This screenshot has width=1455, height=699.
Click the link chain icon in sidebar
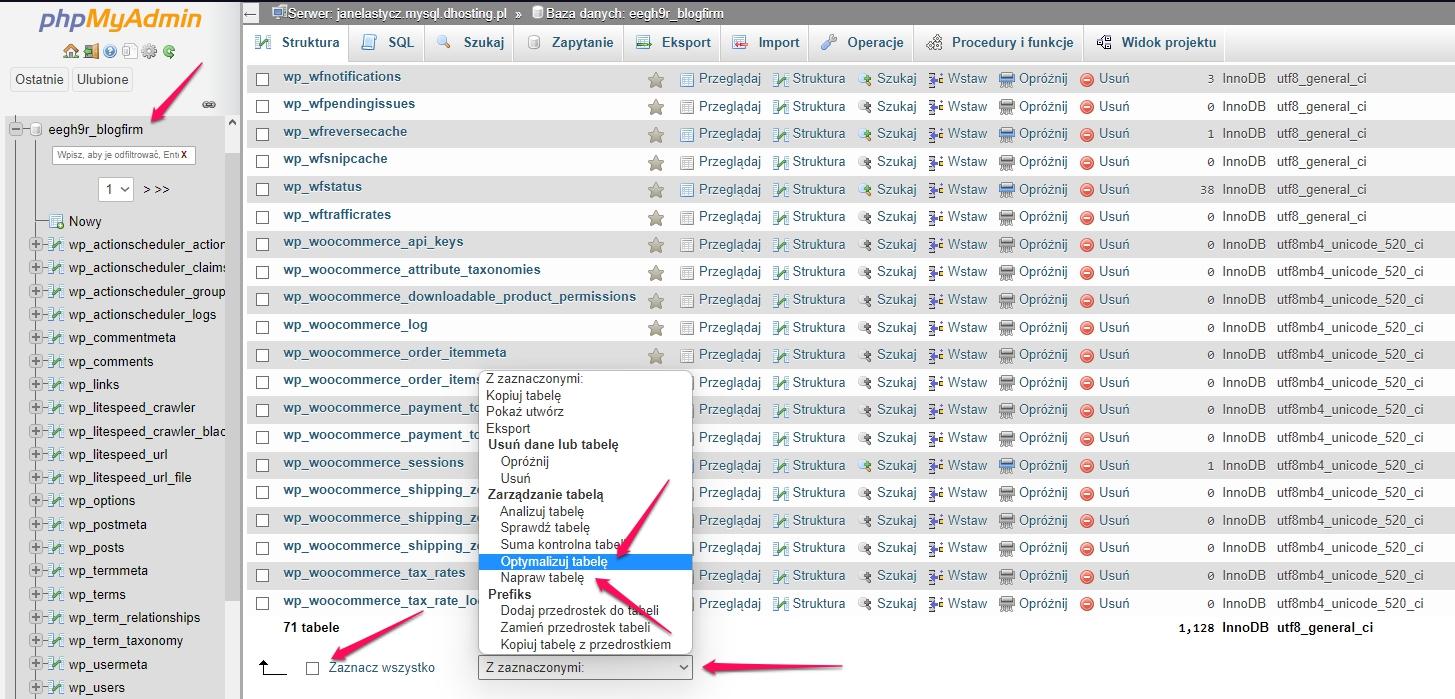[209, 104]
